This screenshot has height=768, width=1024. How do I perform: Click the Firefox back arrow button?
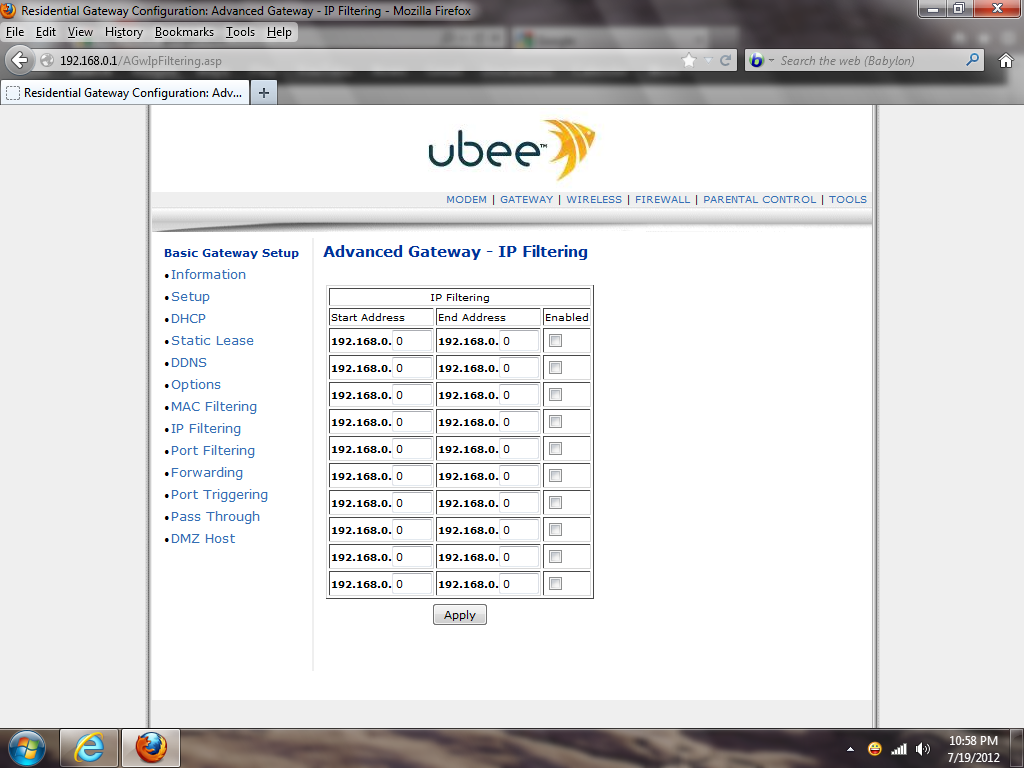point(19,60)
